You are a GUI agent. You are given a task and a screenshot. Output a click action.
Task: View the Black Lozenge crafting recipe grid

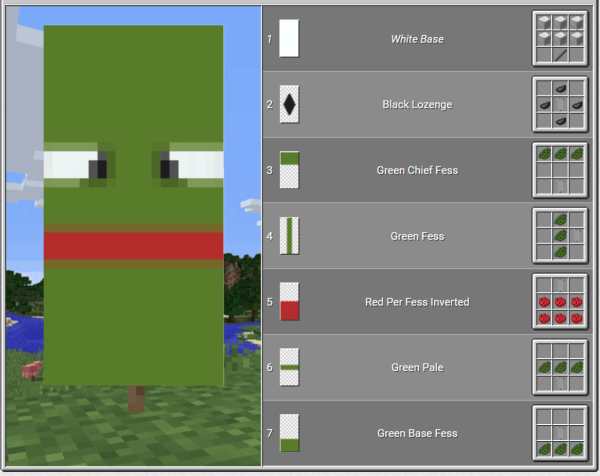[559, 104]
